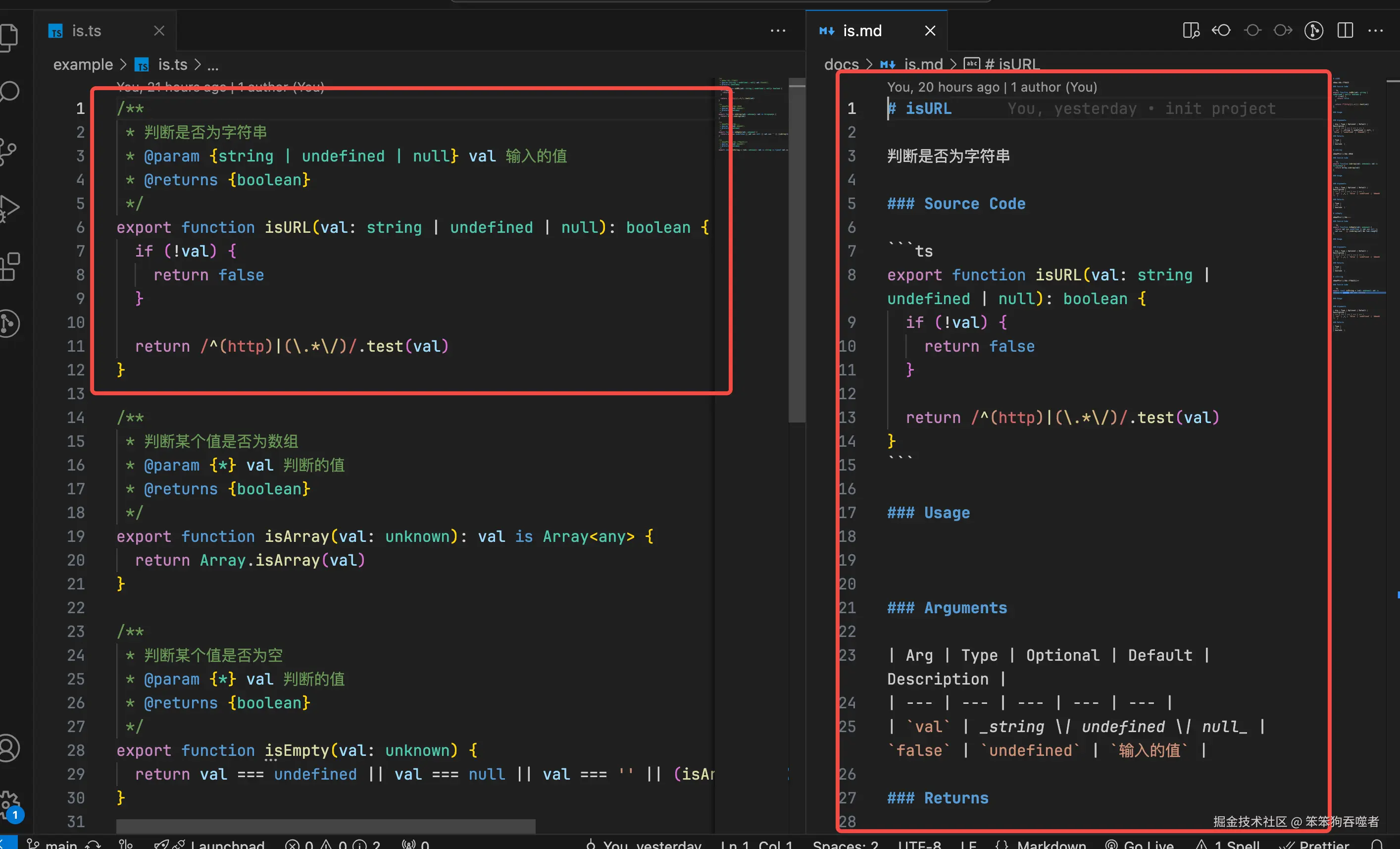Open more actions menu for is.ts editor
The width and height of the screenshot is (1400, 849).
click(777, 30)
